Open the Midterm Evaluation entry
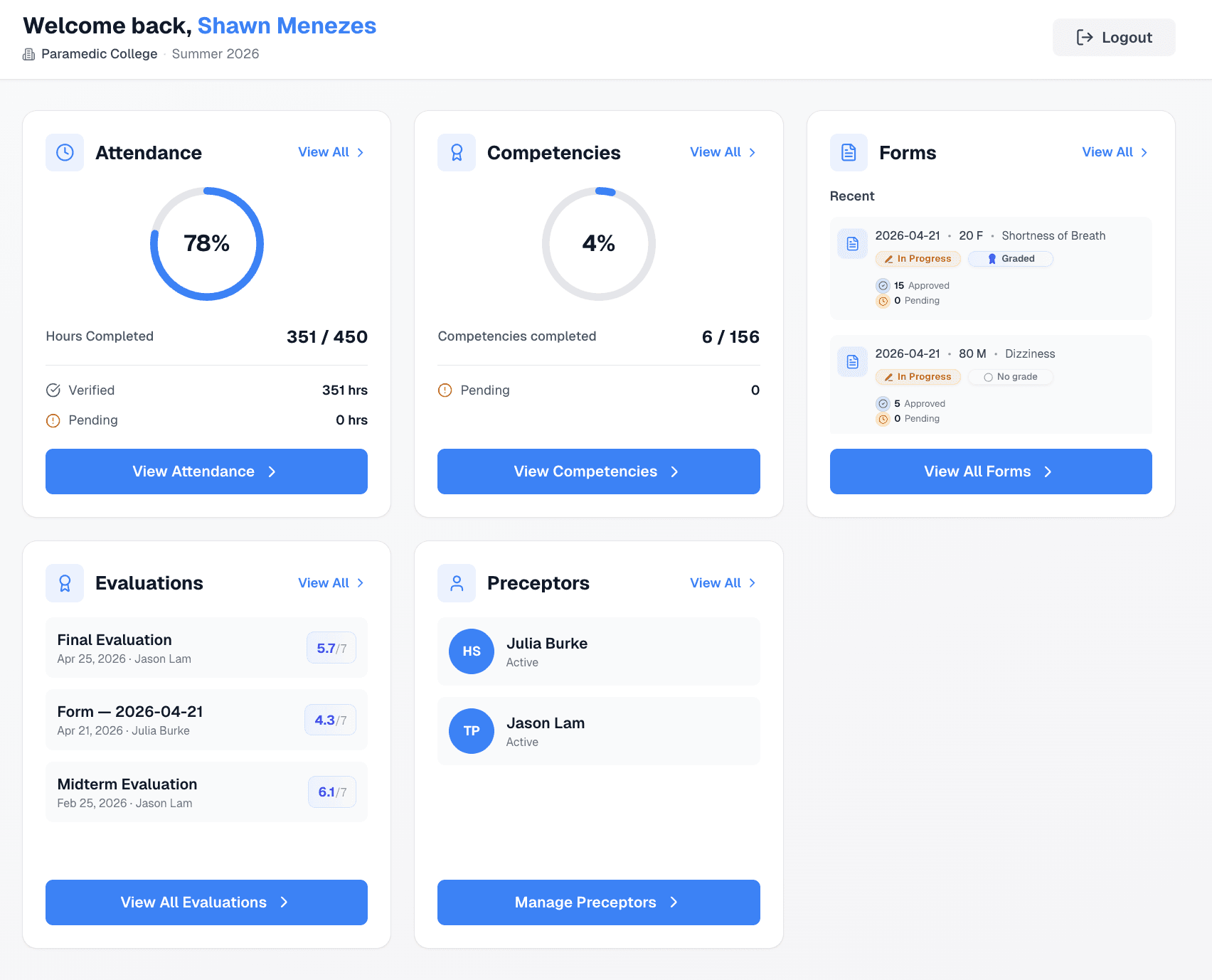The width and height of the screenshot is (1212, 980). pyautogui.click(x=206, y=792)
